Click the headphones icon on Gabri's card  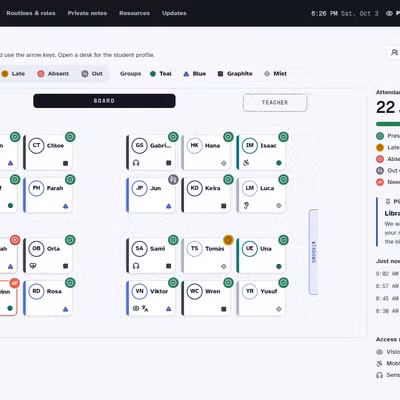[x=136, y=163]
